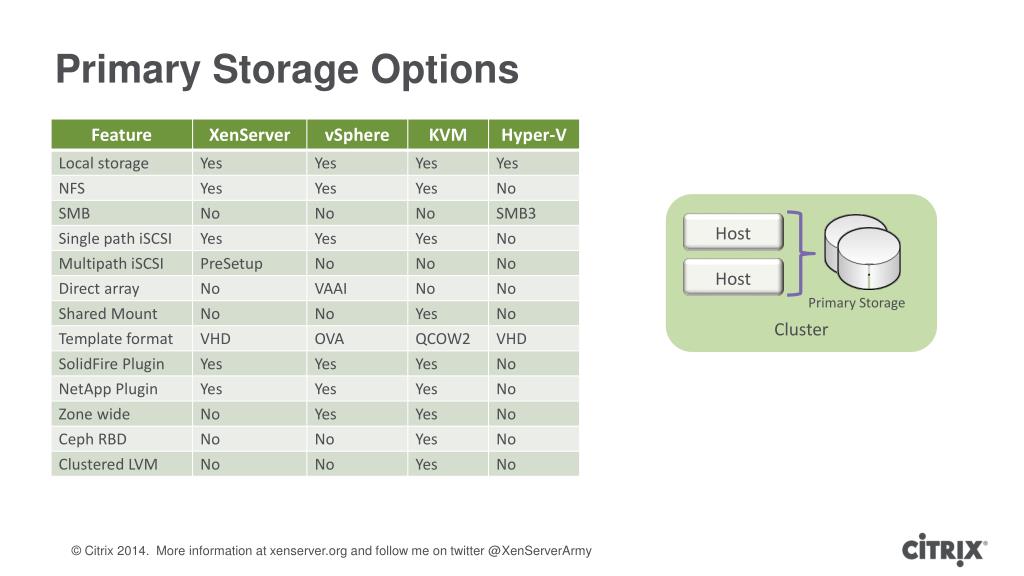
Task: Select the top Host box
Action: (733, 232)
